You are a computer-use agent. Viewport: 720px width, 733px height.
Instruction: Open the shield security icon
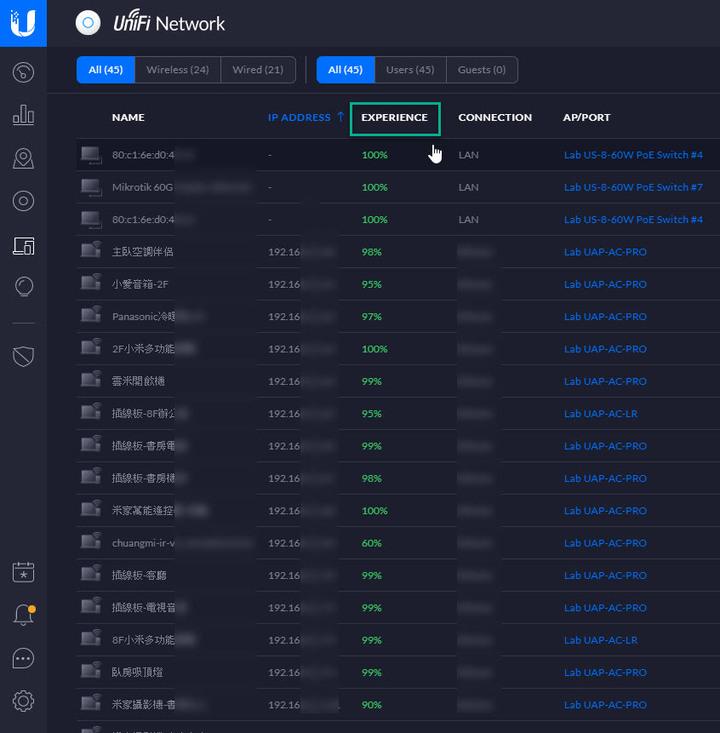[23, 357]
